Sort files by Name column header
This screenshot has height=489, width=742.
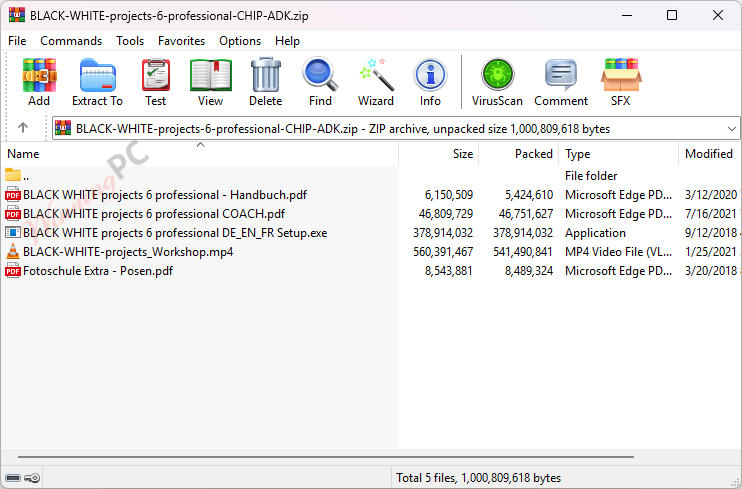click(200, 154)
